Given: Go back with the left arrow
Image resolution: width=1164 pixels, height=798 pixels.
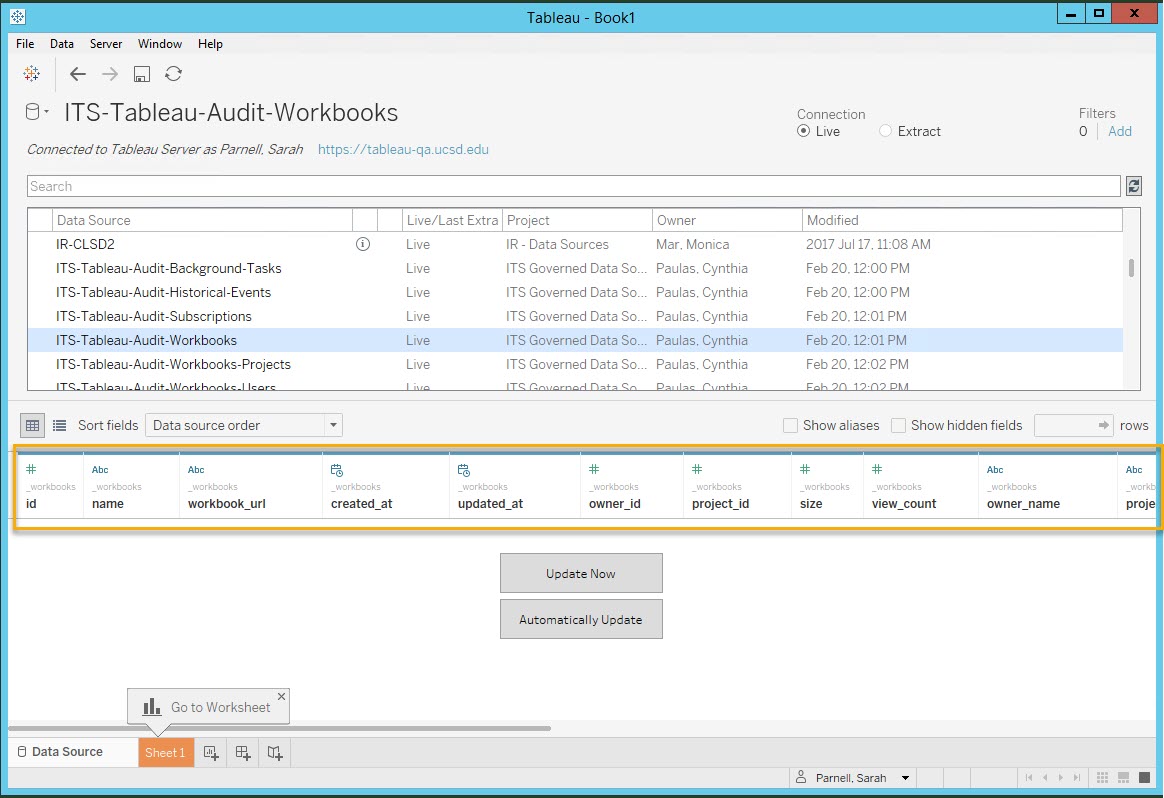Looking at the screenshot, I should (77, 73).
